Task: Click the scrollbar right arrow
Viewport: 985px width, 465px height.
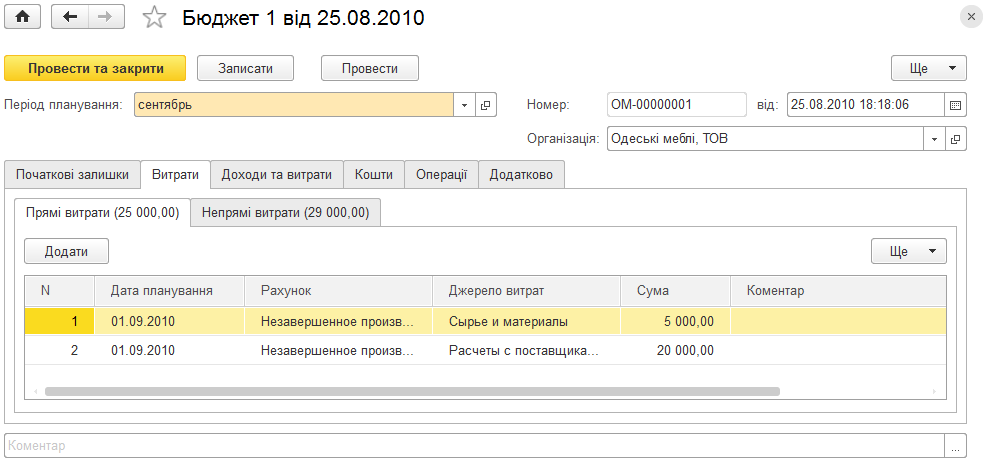Action: pos(935,391)
